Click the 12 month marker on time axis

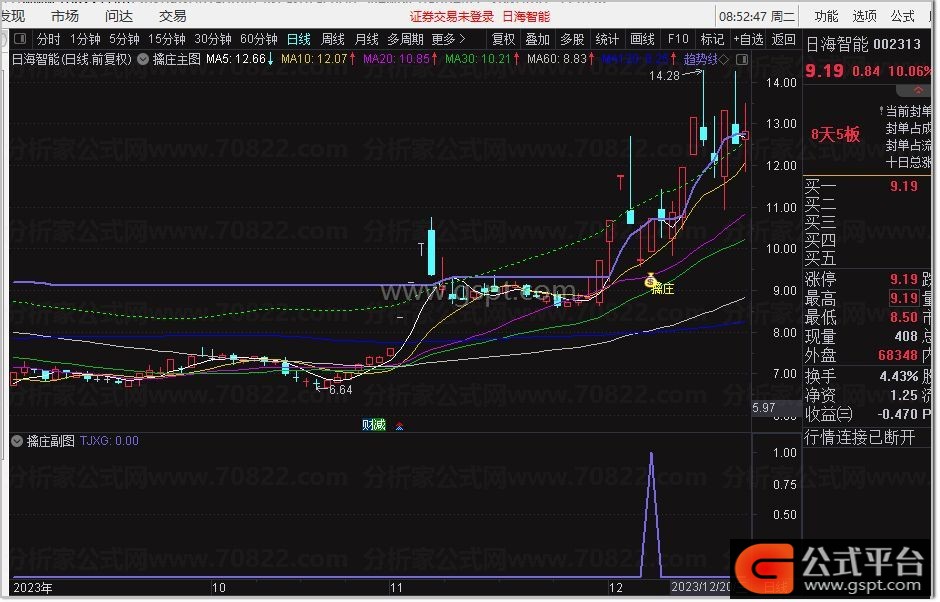point(616,588)
